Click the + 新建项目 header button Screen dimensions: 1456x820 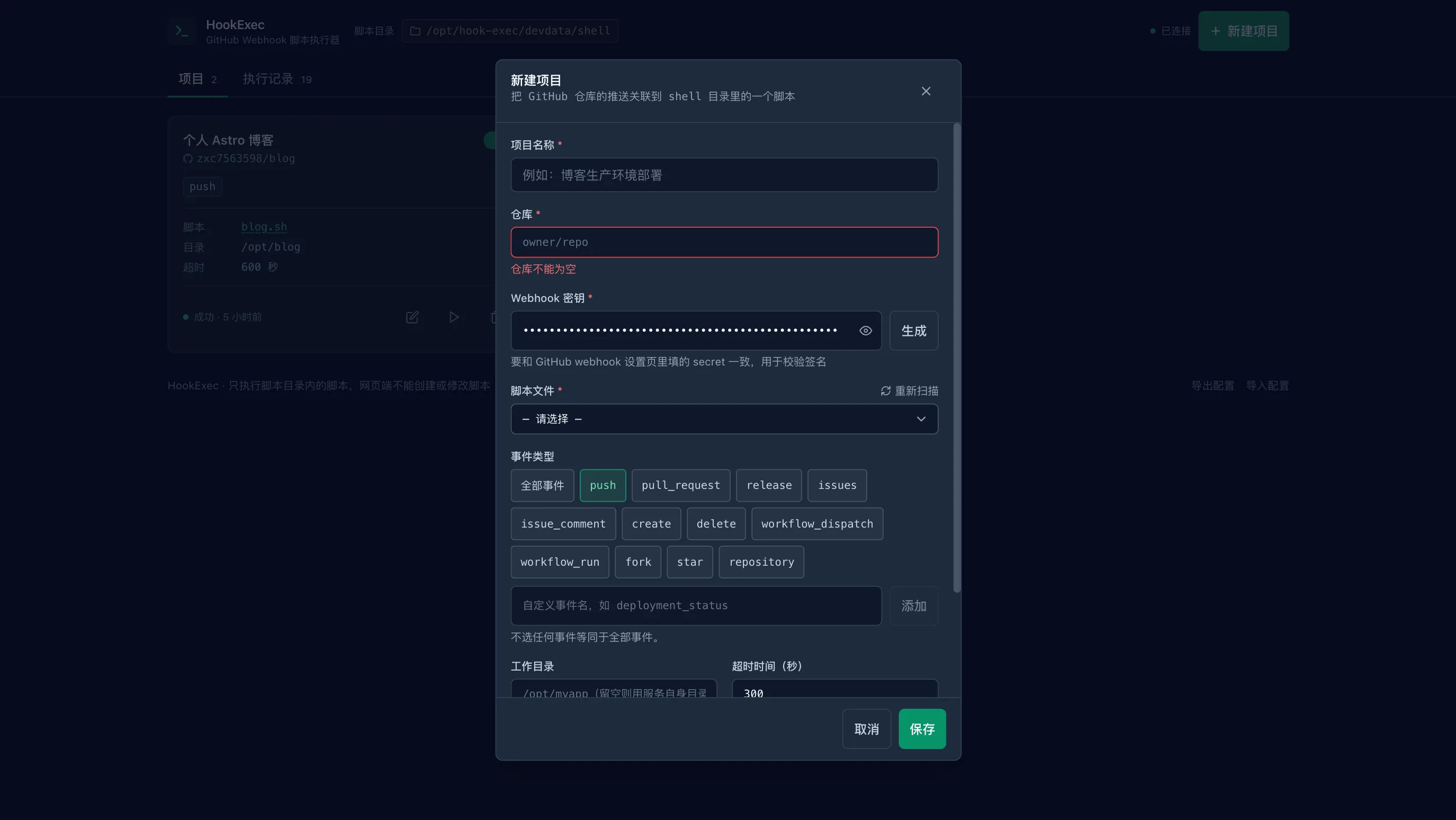point(1244,31)
